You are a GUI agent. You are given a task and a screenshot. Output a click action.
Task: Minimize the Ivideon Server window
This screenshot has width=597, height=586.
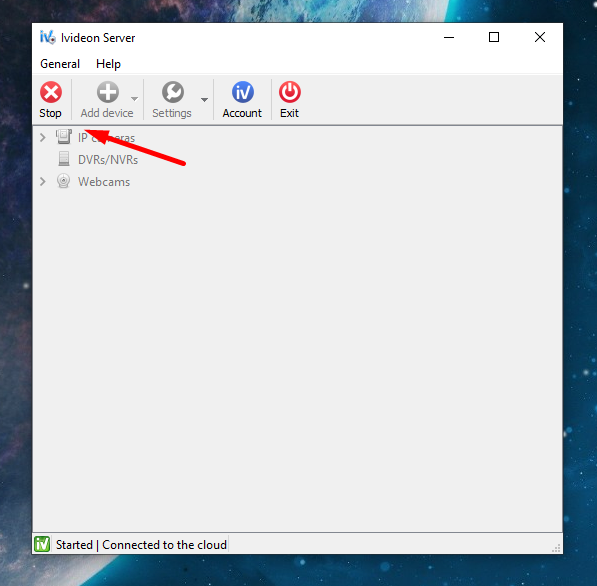pyautogui.click(x=449, y=37)
